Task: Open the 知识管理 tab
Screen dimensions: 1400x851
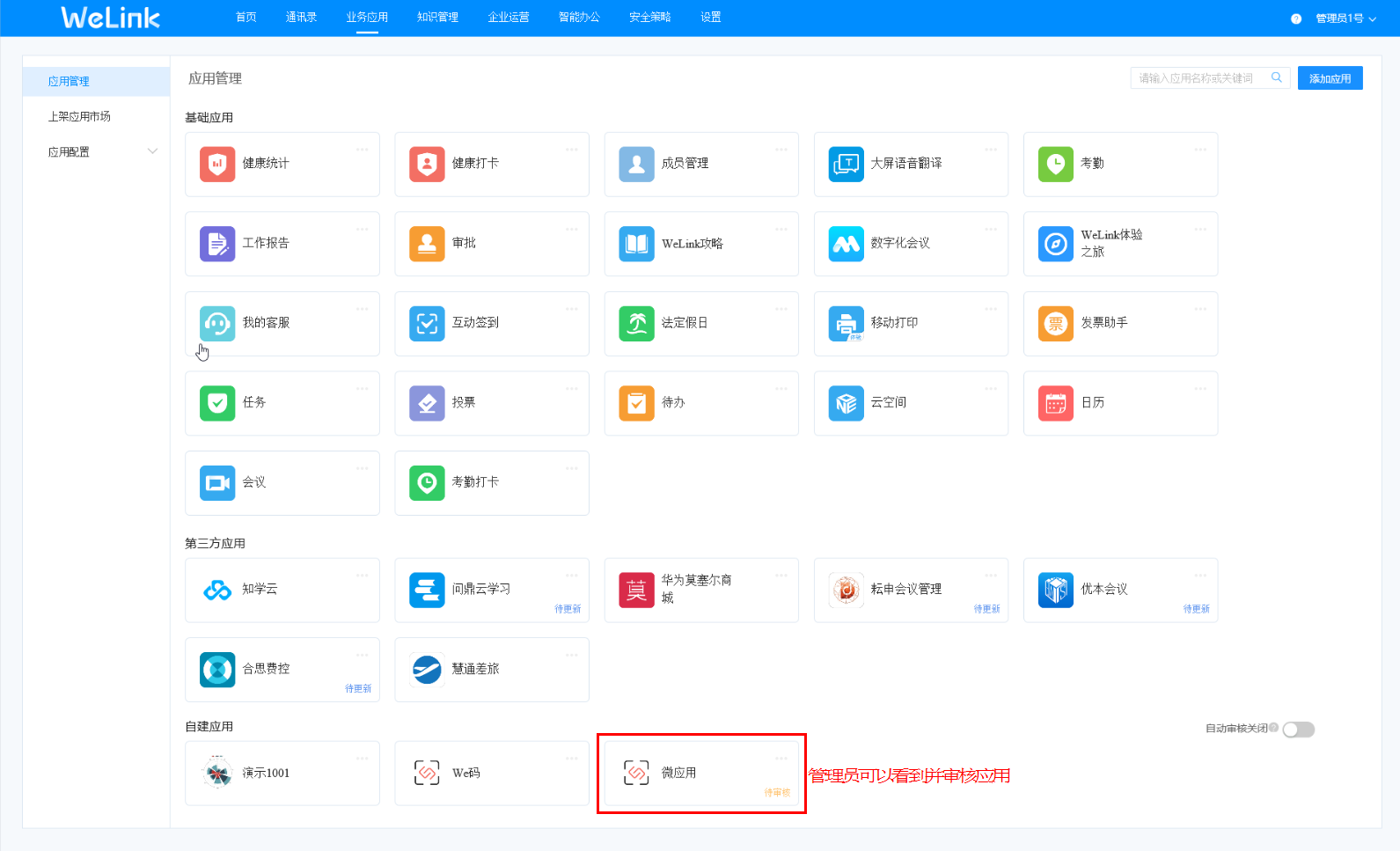Action: [x=437, y=18]
